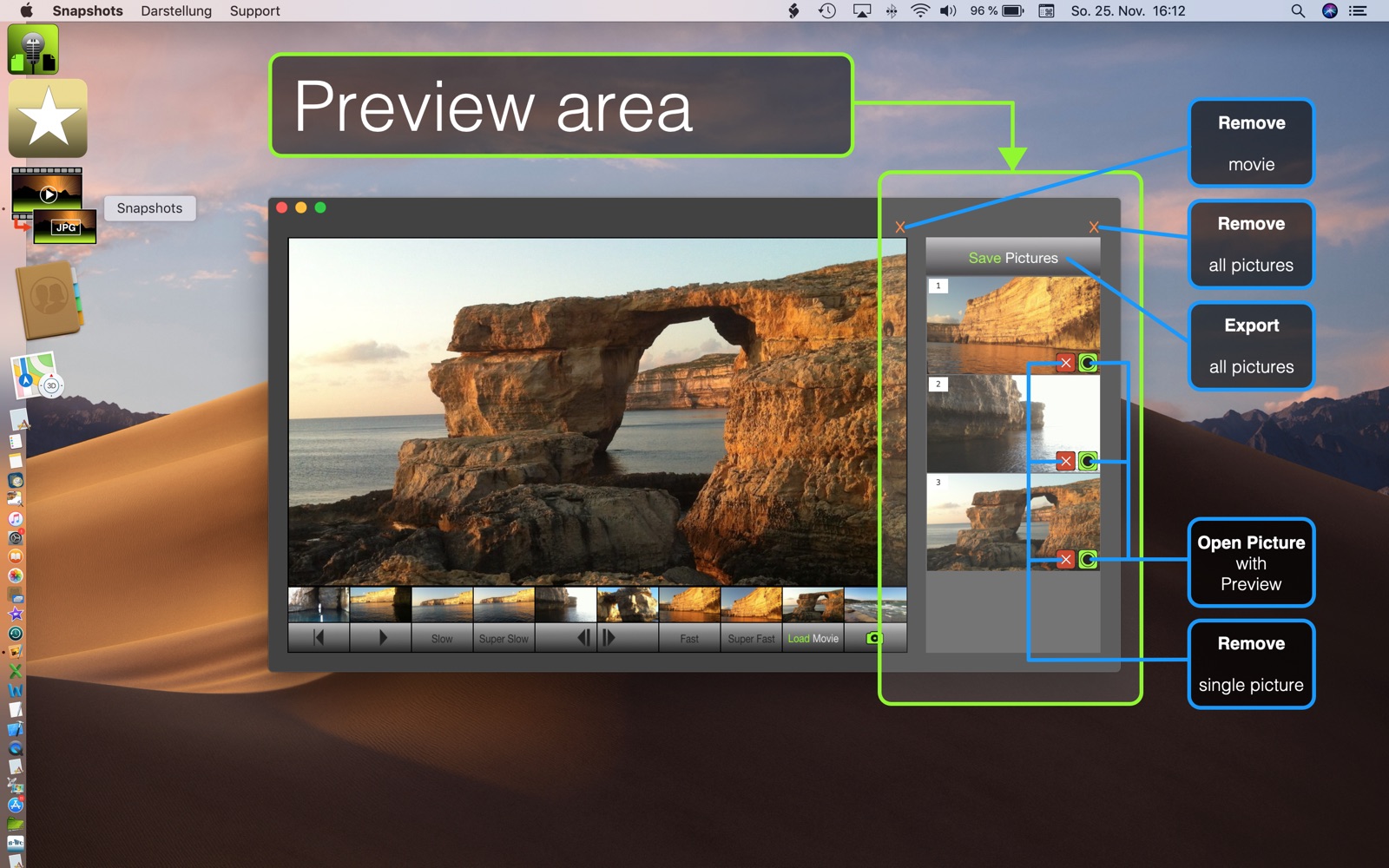Select snapshot thumbnail numbered 1
The image size is (1389, 868).
(x=1013, y=325)
